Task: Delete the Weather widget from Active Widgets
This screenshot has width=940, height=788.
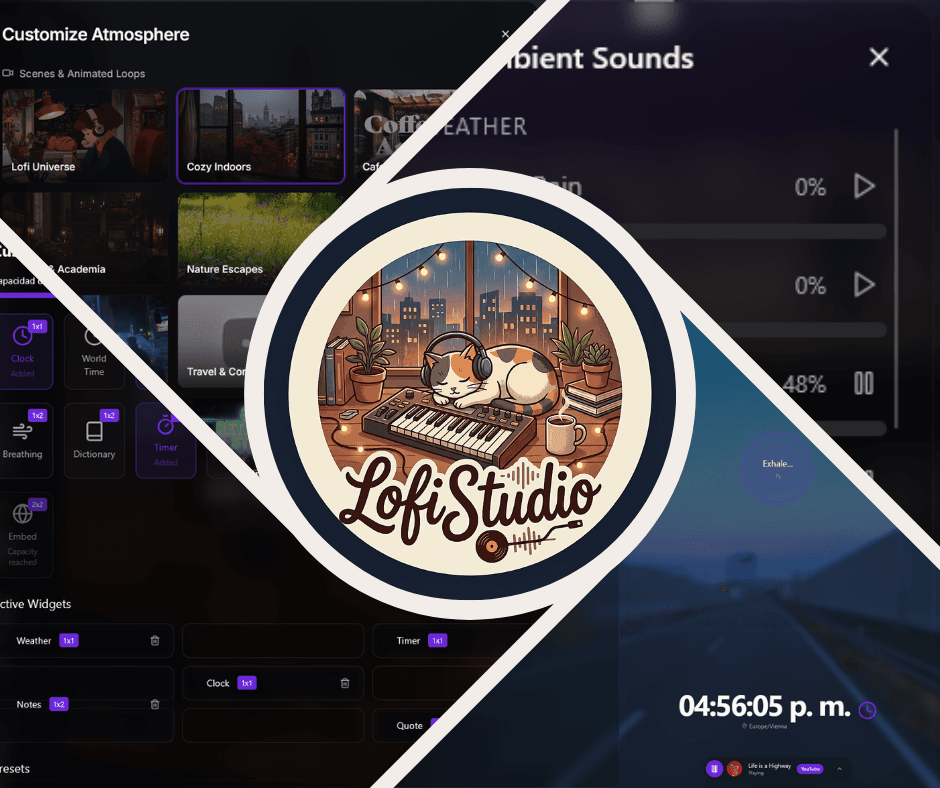Action: click(x=155, y=641)
